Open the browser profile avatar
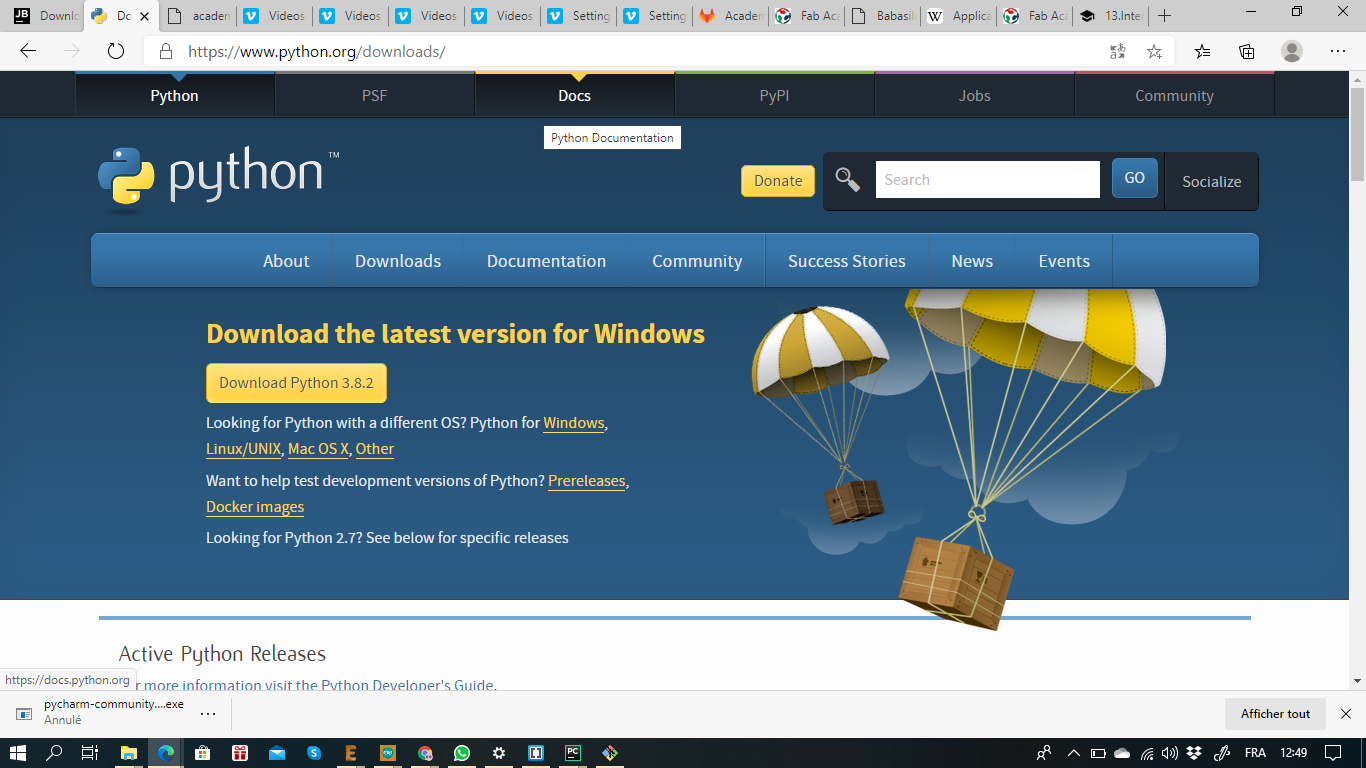Screen dimensions: 1366x768 (1292, 51)
